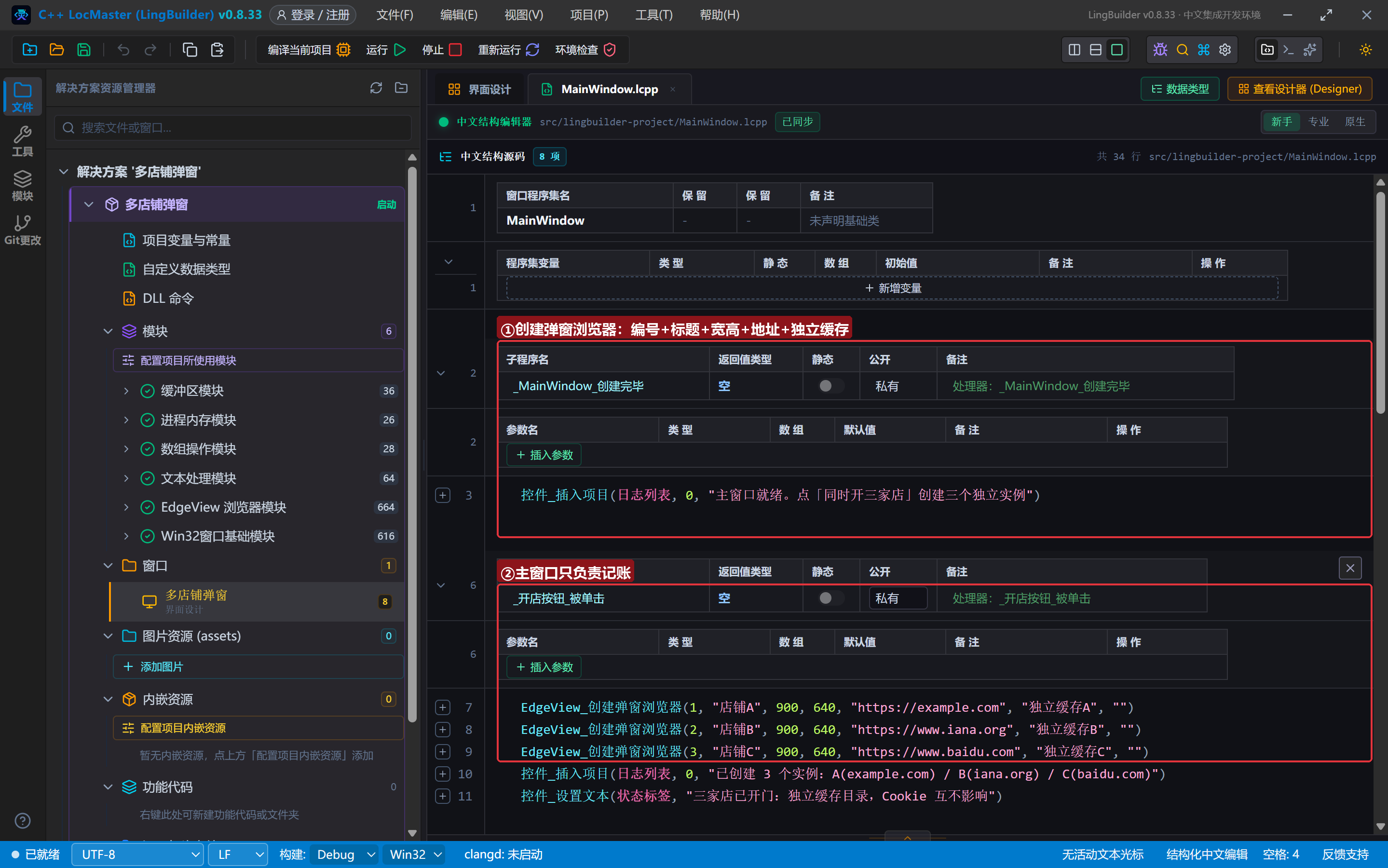1388x868 pixels.
Task: Click the 登录 / 注册 login button
Action: tap(313, 15)
